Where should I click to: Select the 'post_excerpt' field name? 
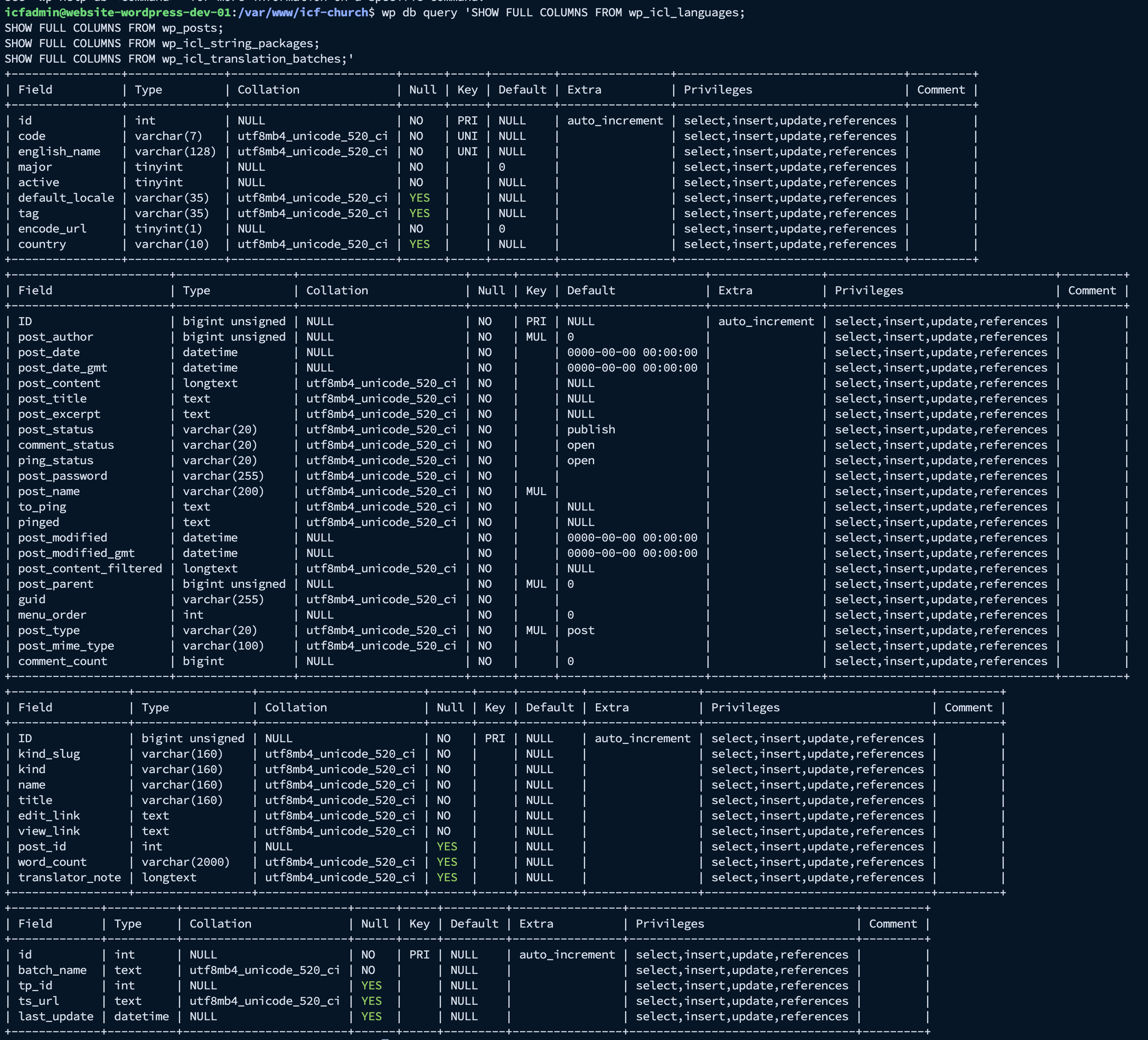[59, 414]
